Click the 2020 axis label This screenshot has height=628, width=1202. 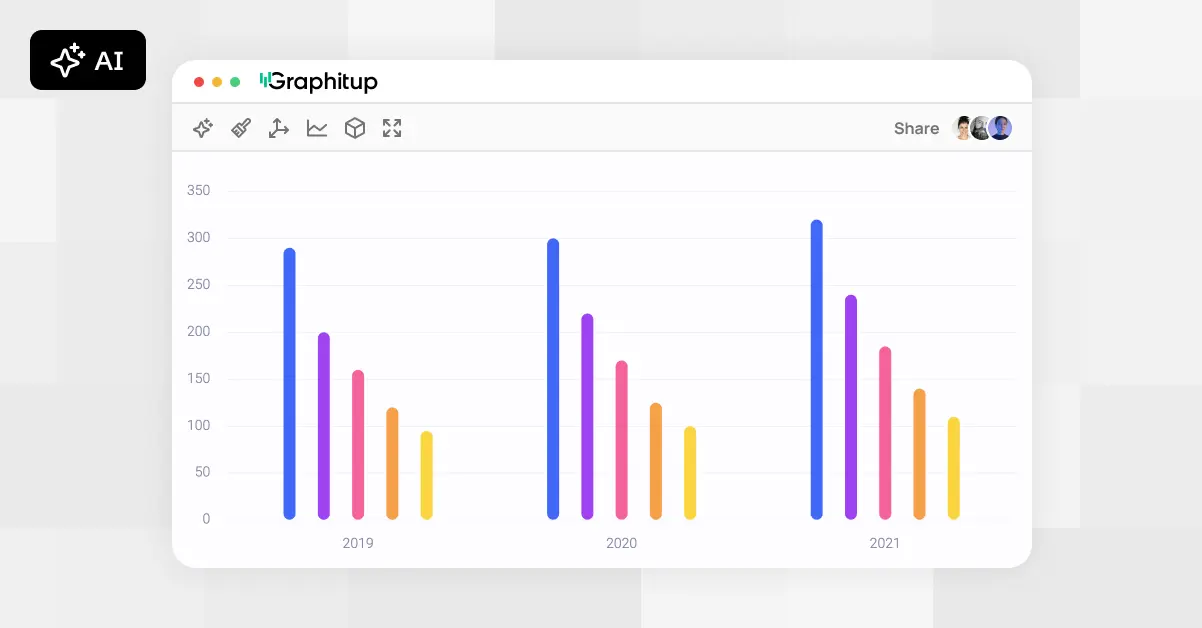(x=621, y=543)
